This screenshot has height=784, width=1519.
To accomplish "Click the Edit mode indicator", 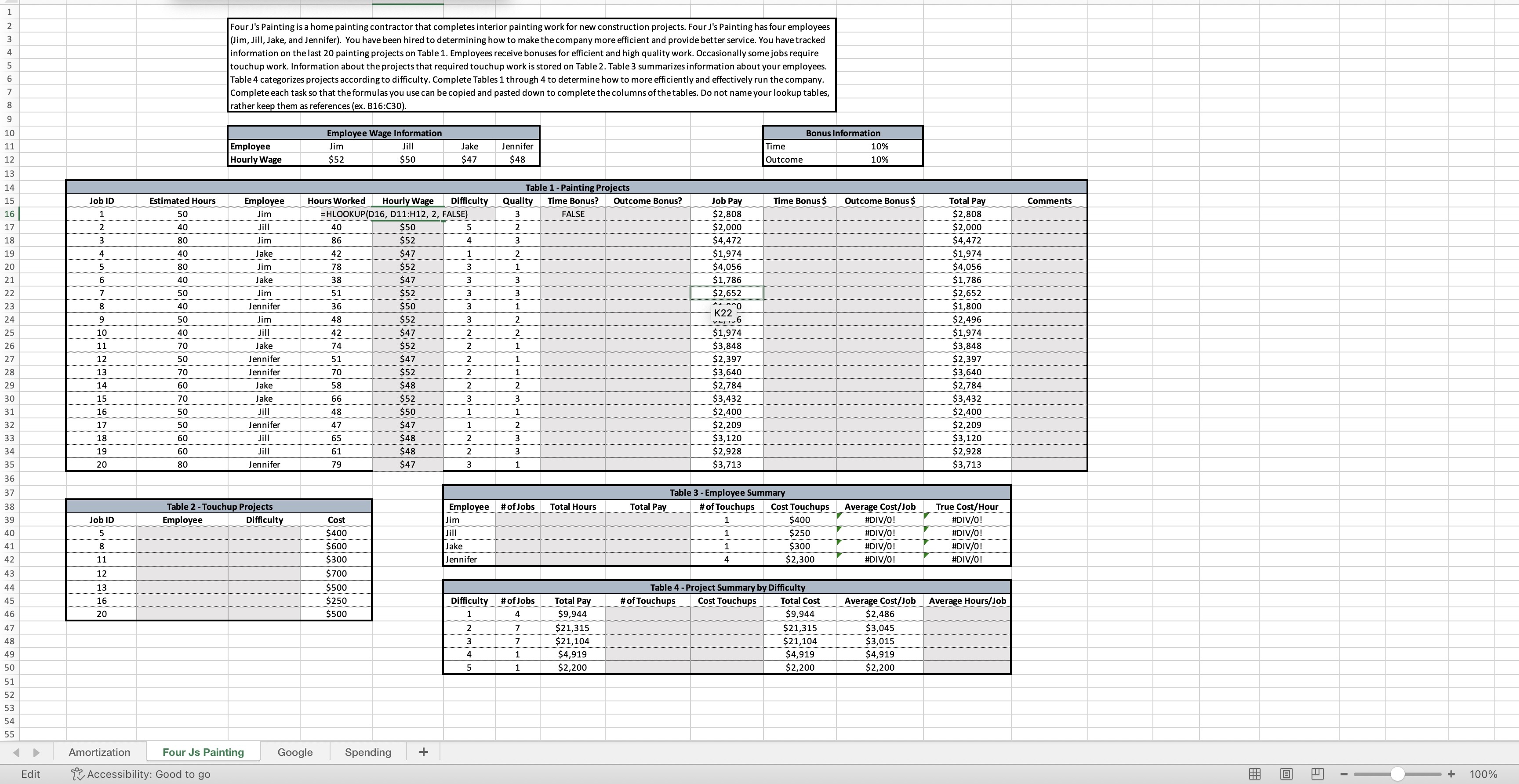I will (x=29, y=774).
